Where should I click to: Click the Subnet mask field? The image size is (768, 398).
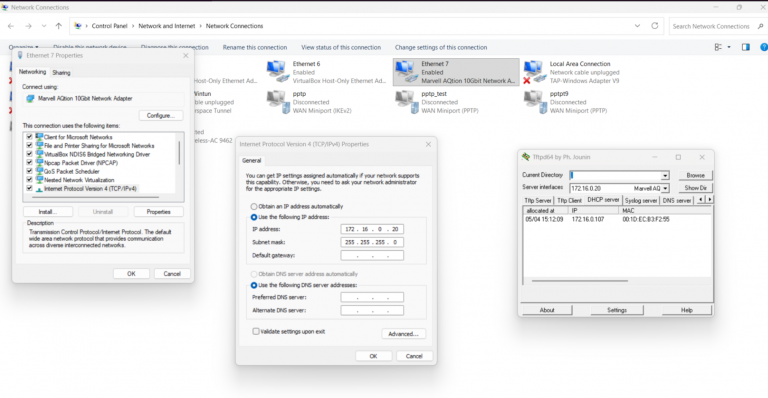click(372, 242)
